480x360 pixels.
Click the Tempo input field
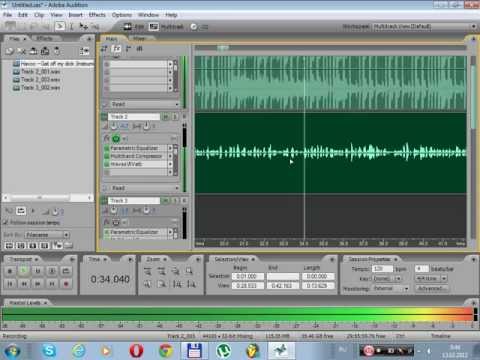pyautogui.click(x=382, y=269)
